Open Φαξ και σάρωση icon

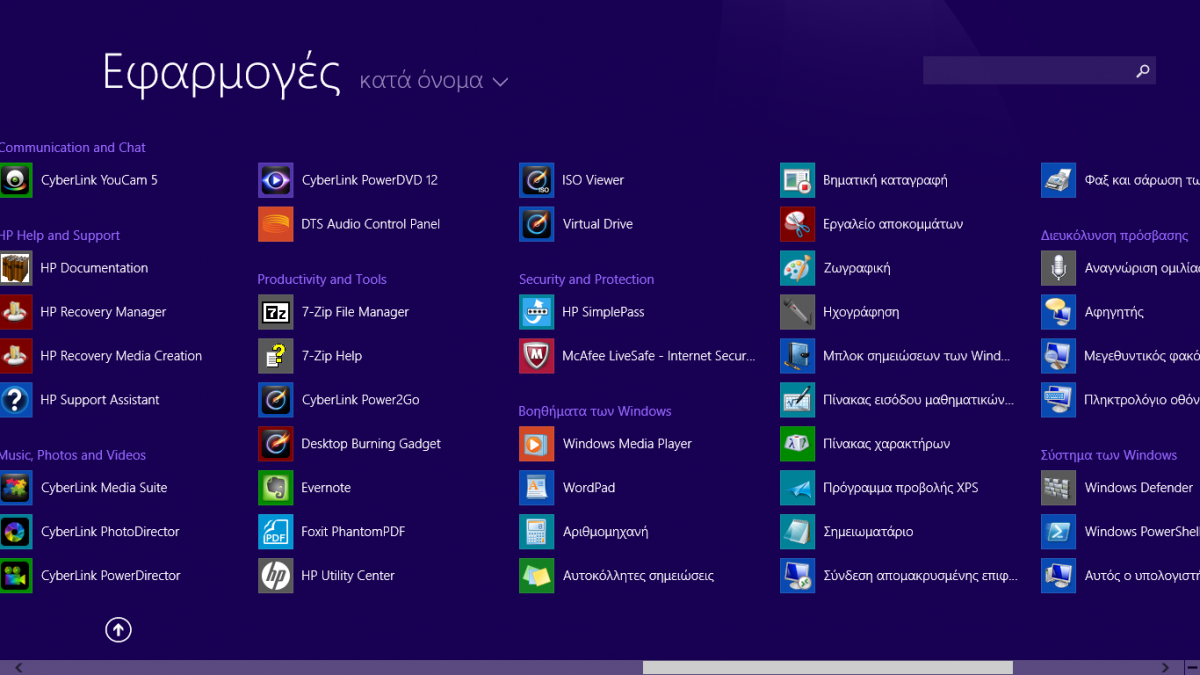click(1058, 180)
